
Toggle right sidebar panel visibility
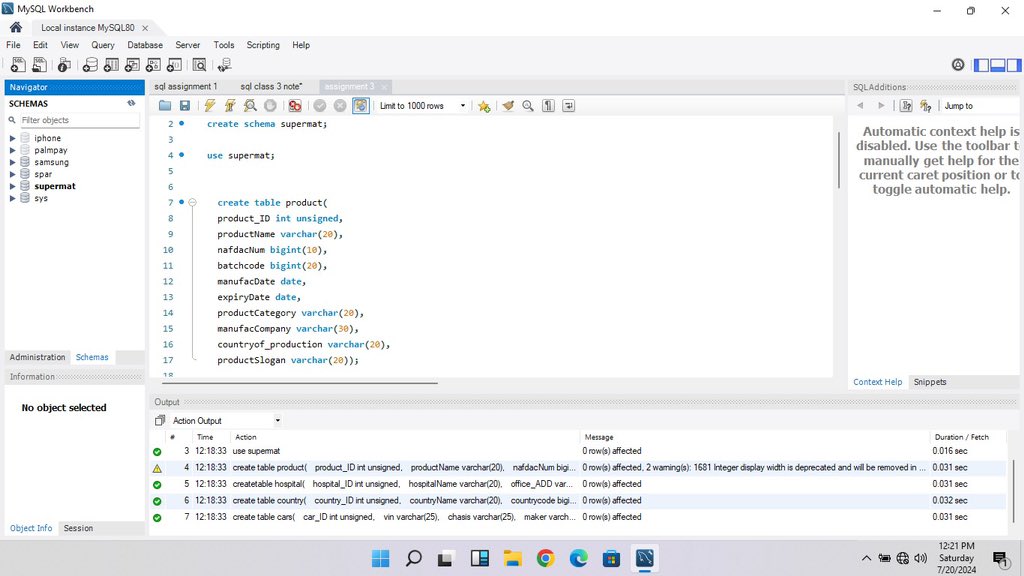1014,65
